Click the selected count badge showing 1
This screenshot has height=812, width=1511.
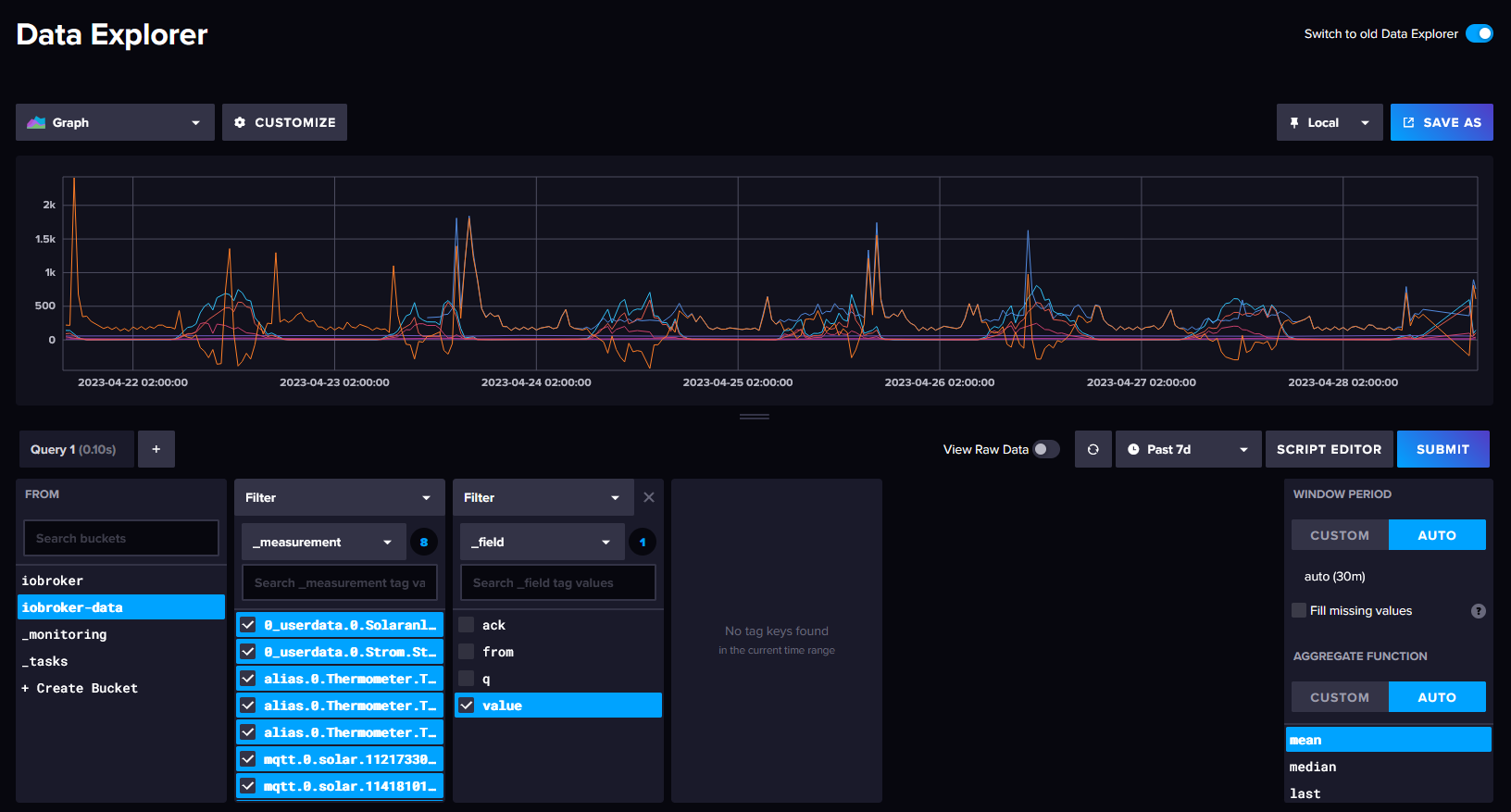coord(643,542)
